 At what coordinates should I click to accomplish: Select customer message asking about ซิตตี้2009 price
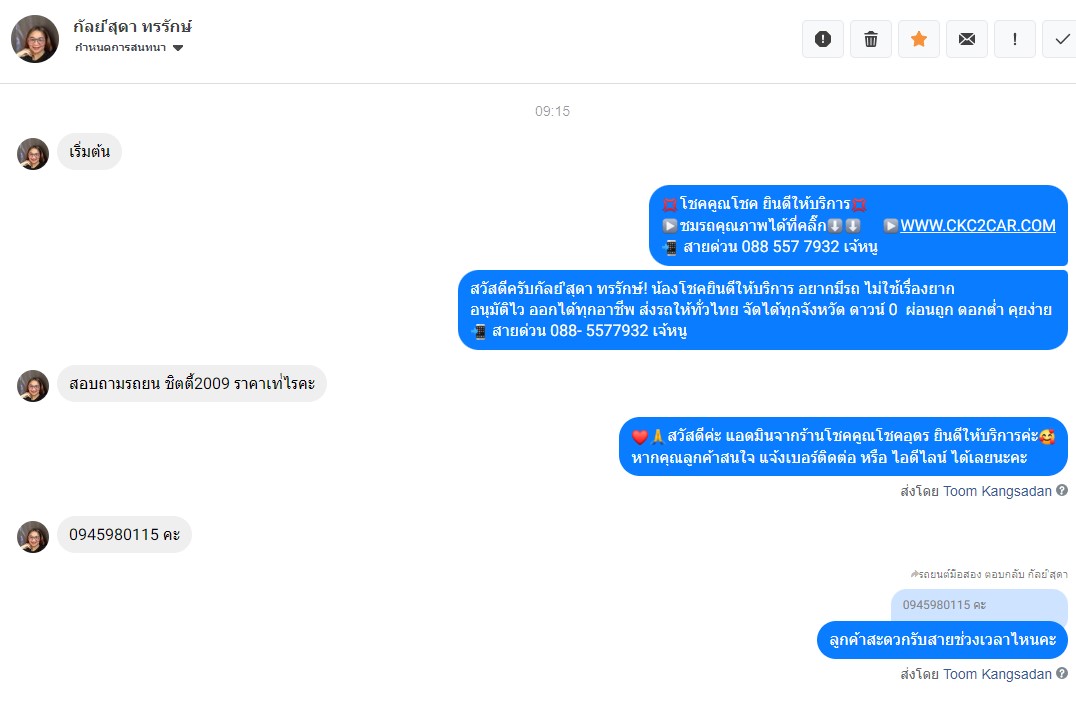tap(191, 383)
